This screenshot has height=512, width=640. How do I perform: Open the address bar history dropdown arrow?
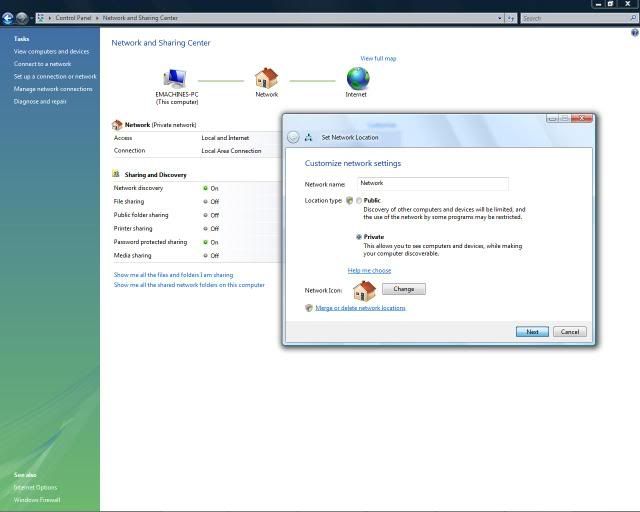[x=498, y=18]
